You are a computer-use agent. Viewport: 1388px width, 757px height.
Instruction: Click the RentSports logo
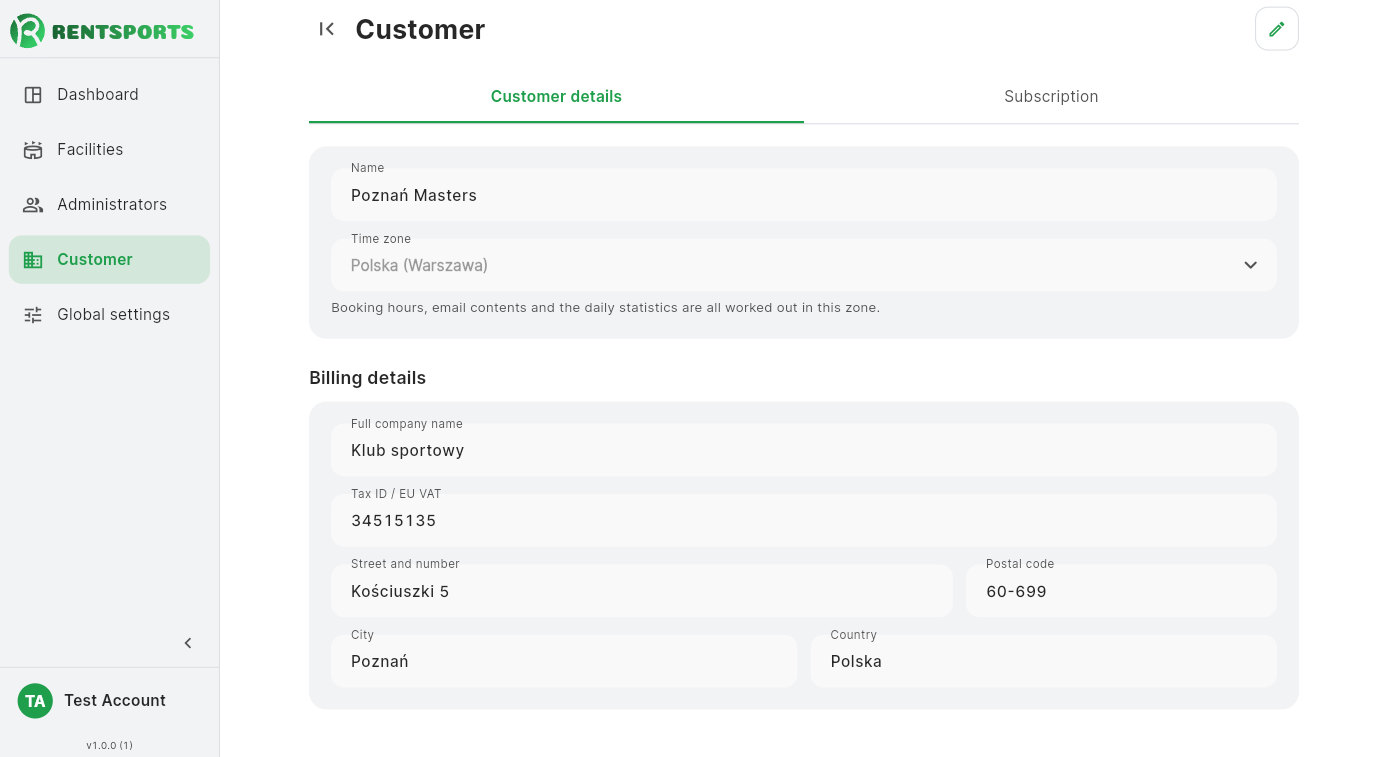point(102,31)
